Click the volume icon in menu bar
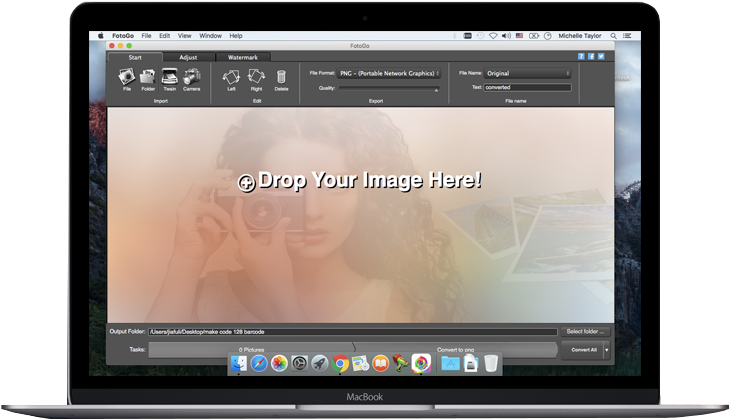The width and height of the screenshot is (730, 419). click(506, 36)
